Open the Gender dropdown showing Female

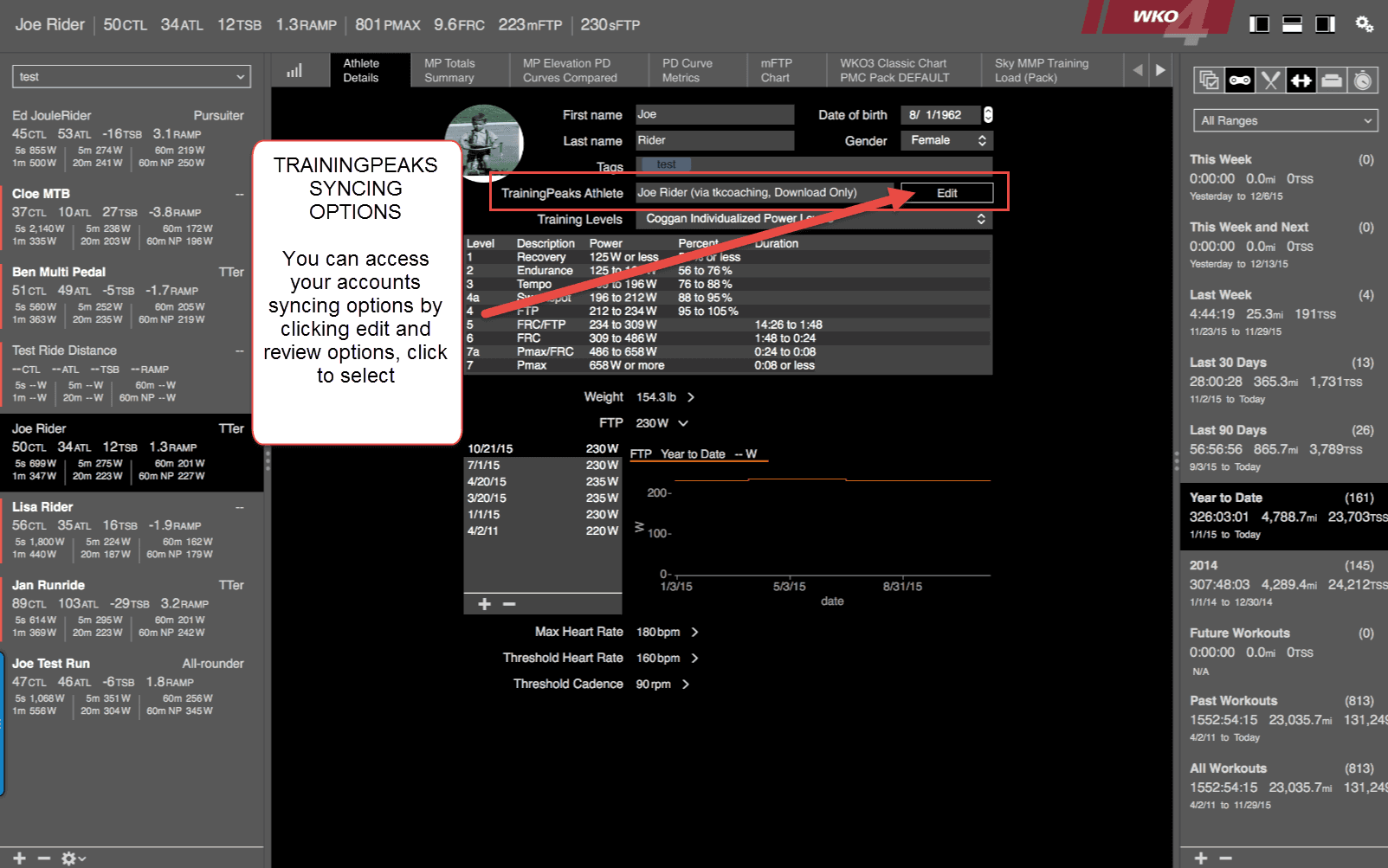(x=946, y=140)
